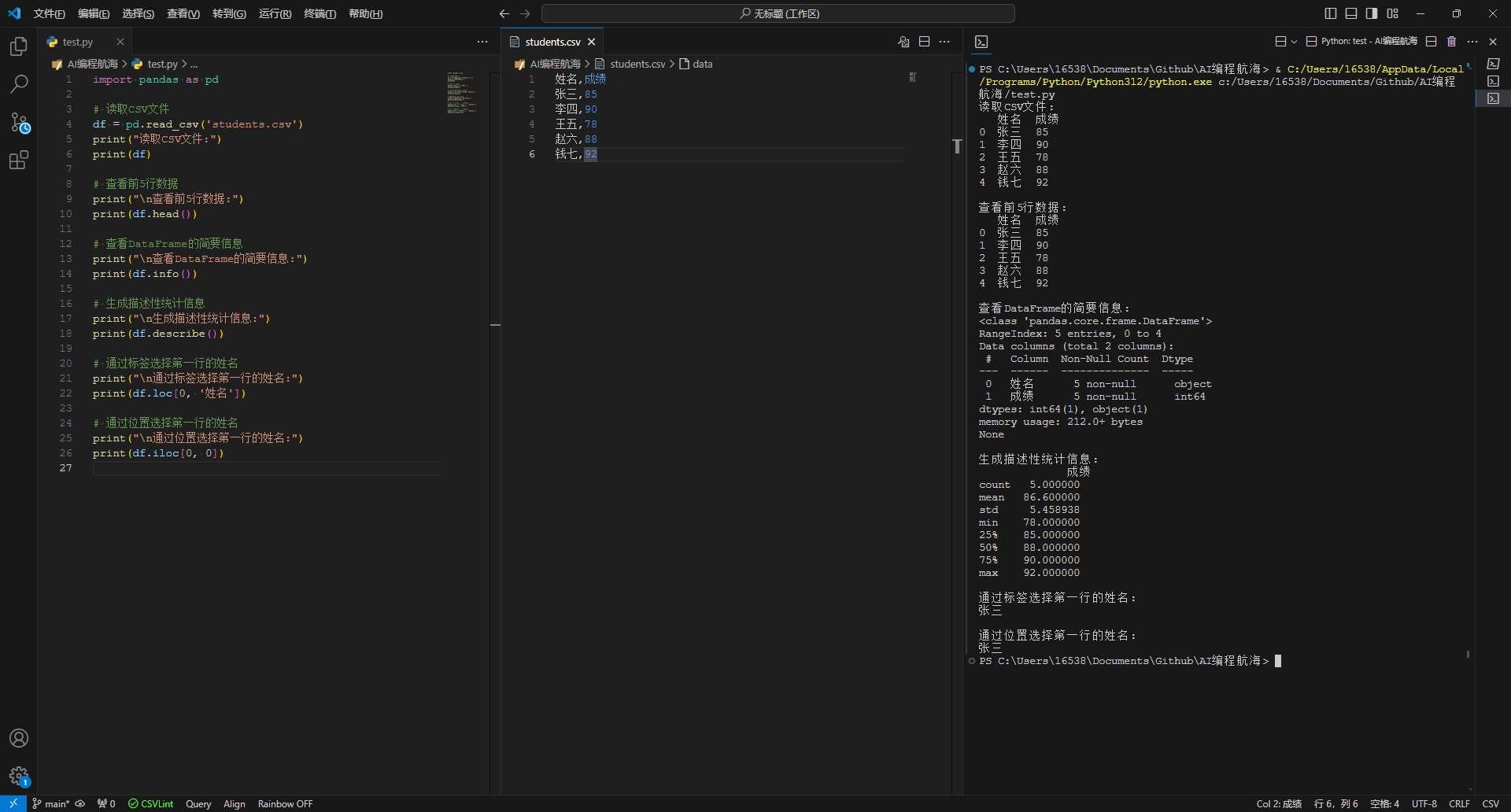Split the terminal

(1432, 42)
